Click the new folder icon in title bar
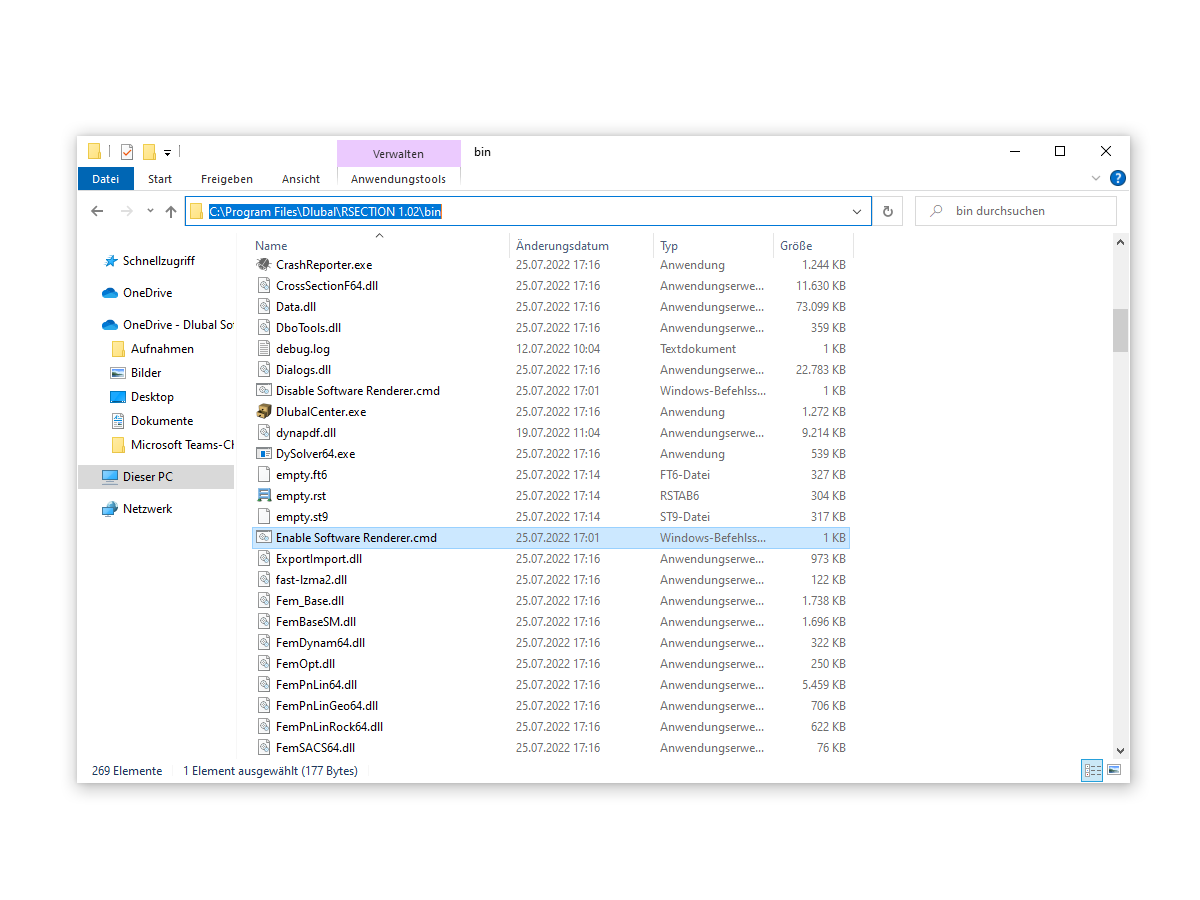 (x=149, y=152)
